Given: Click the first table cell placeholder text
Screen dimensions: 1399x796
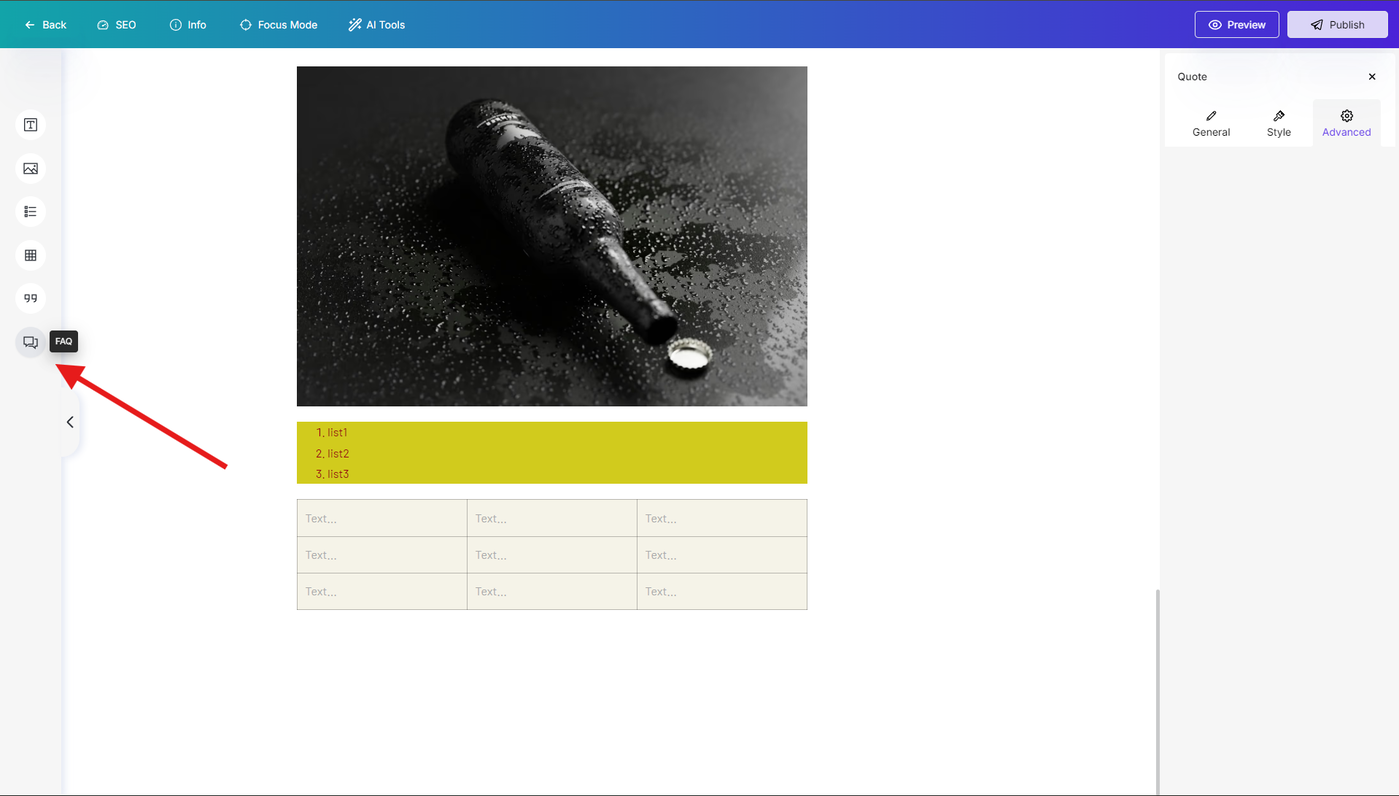Looking at the screenshot, I should pos(321,519).
